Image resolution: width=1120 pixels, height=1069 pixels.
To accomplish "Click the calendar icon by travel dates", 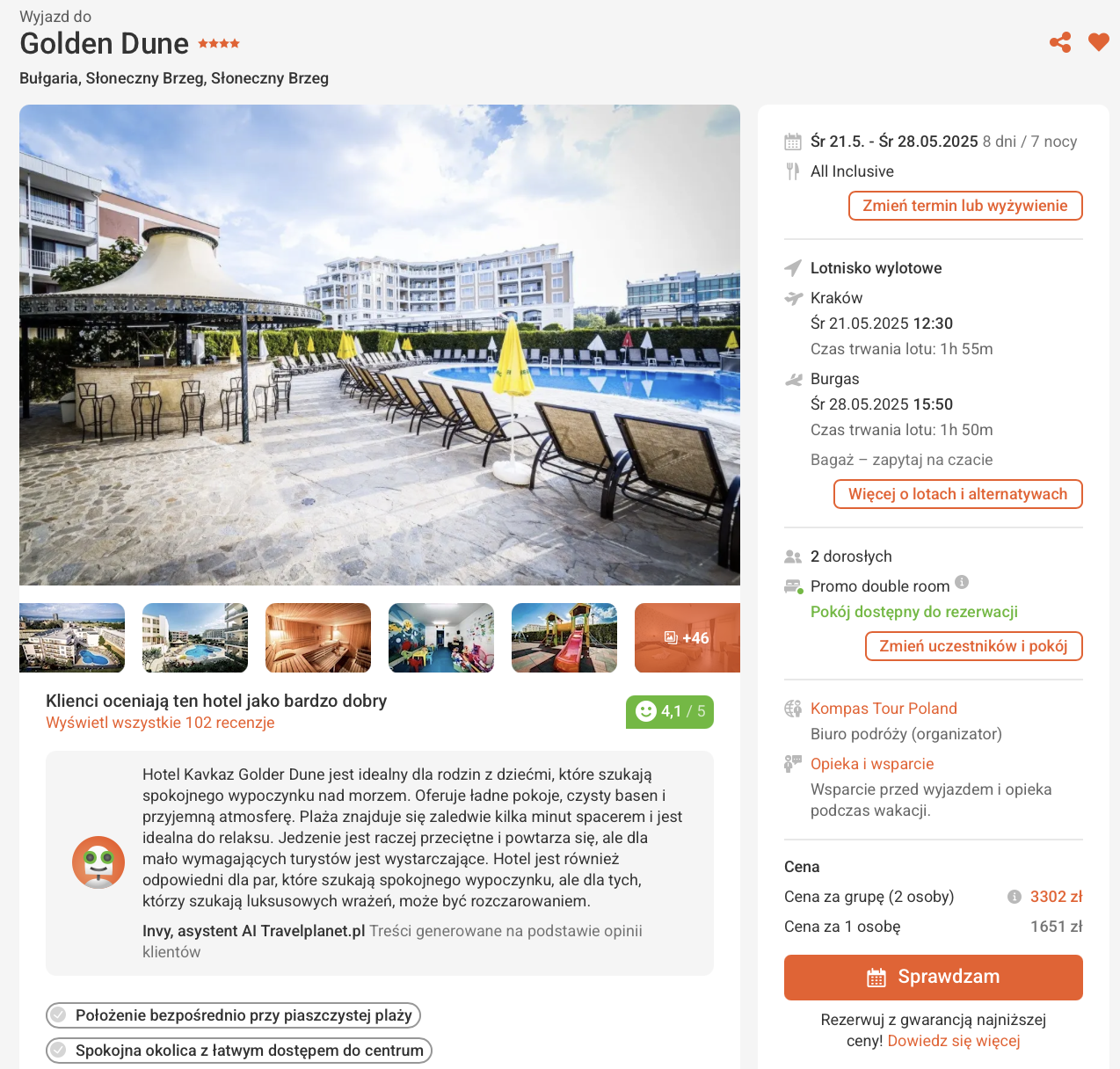I will click(x=793, y=142).
